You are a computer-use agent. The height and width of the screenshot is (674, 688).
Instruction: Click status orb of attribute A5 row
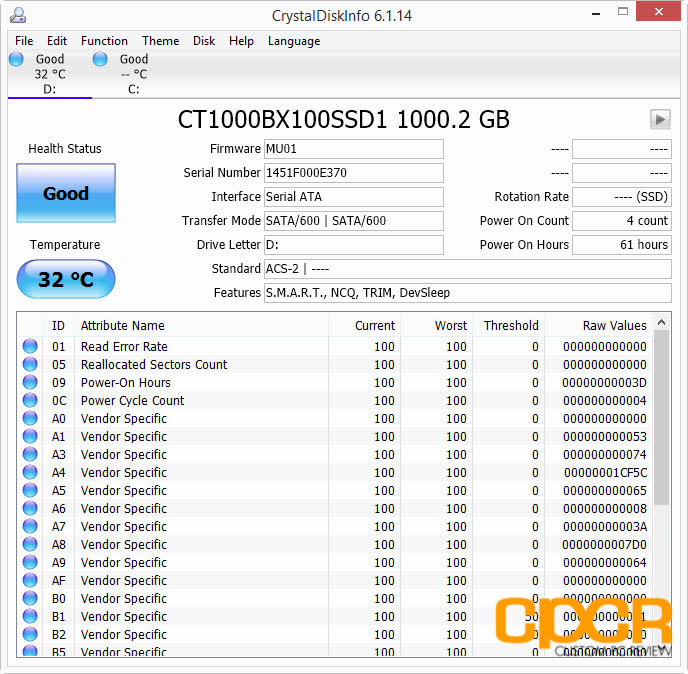point(30,490)
